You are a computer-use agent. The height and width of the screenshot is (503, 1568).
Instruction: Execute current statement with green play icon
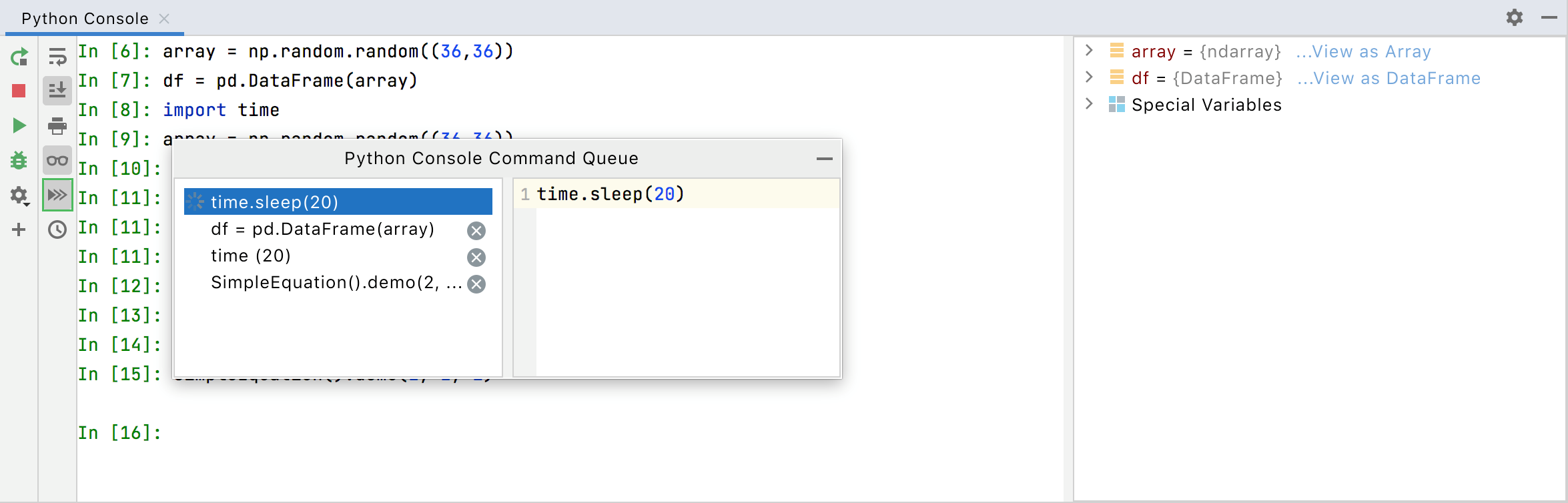coord(19,125)
